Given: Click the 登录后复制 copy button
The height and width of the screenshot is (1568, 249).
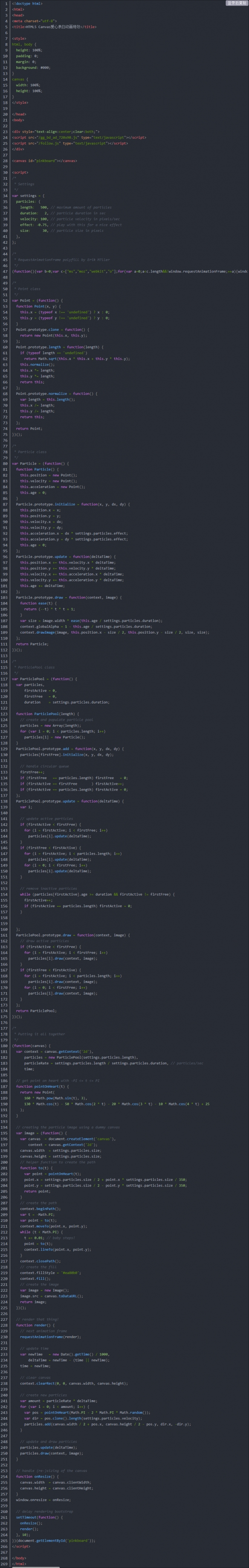Looking at the screenshot, I should coord(236,3).
